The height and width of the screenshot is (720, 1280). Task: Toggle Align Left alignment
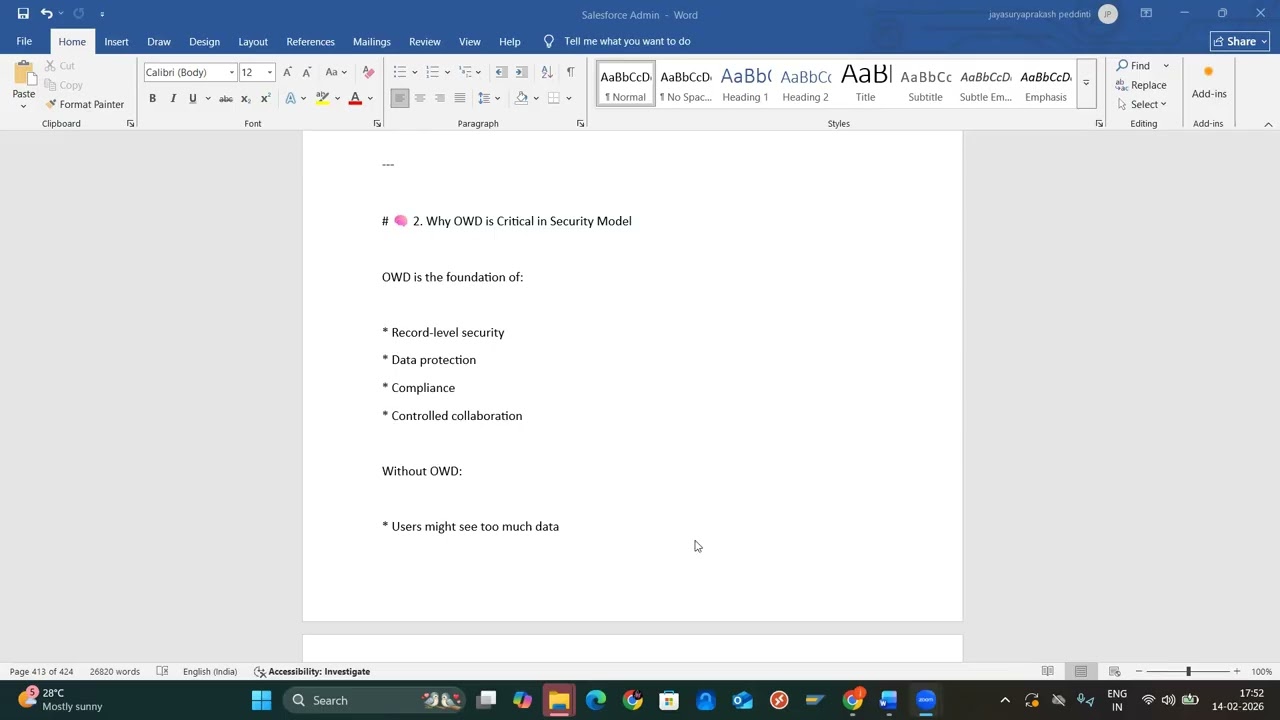coord(400,98)
